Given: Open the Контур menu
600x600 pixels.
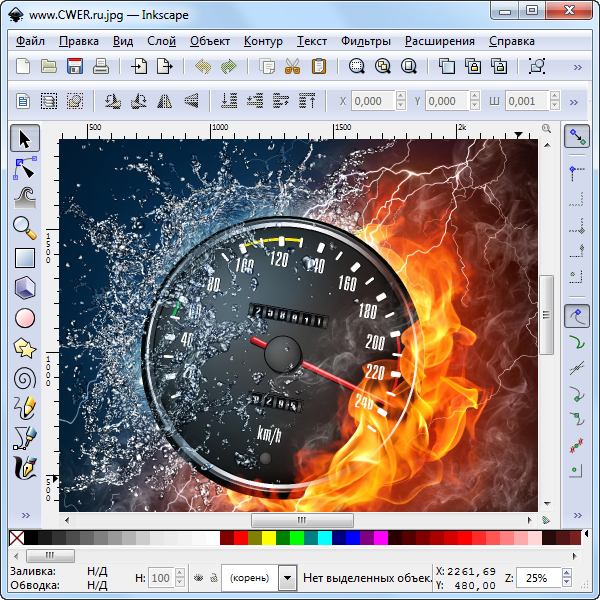Looking at the screenshot, I should click(263, 41).
